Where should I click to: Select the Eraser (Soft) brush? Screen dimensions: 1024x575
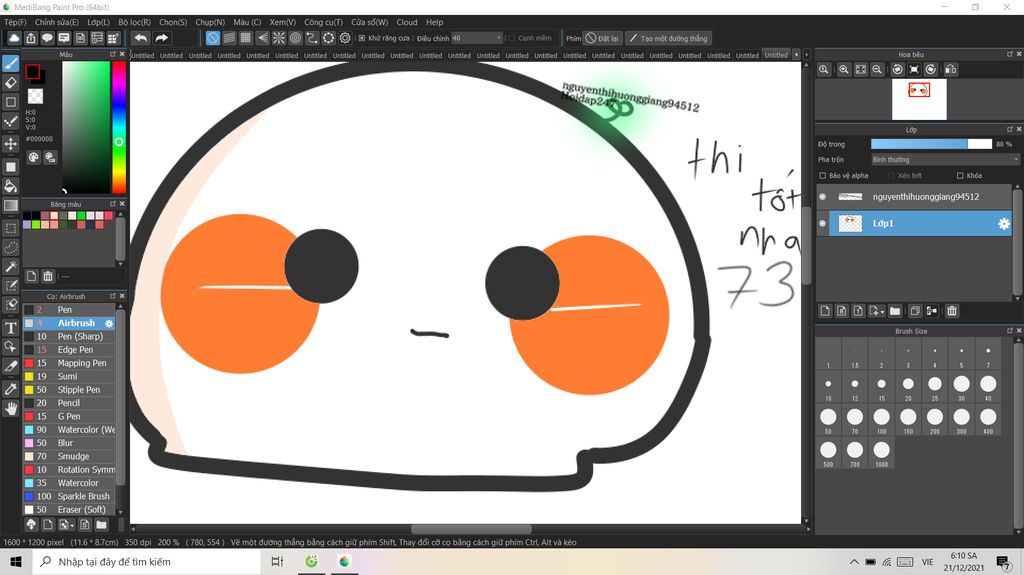[69, 510]
